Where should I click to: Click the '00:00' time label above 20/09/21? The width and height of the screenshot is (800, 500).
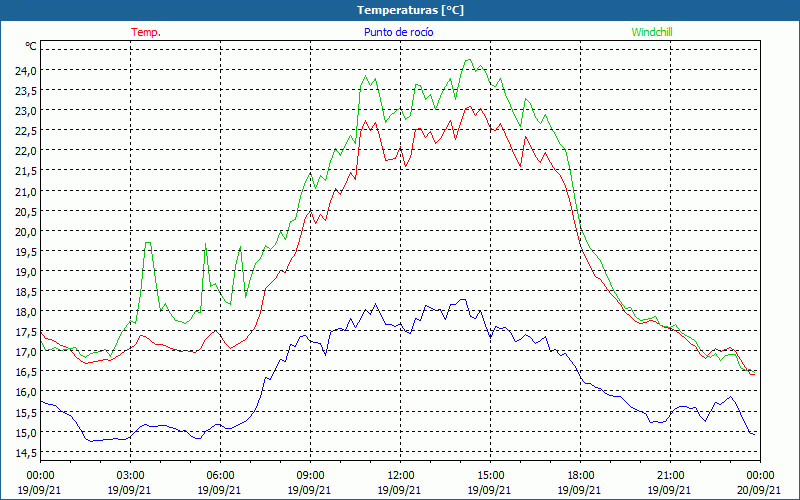[760, 476]
